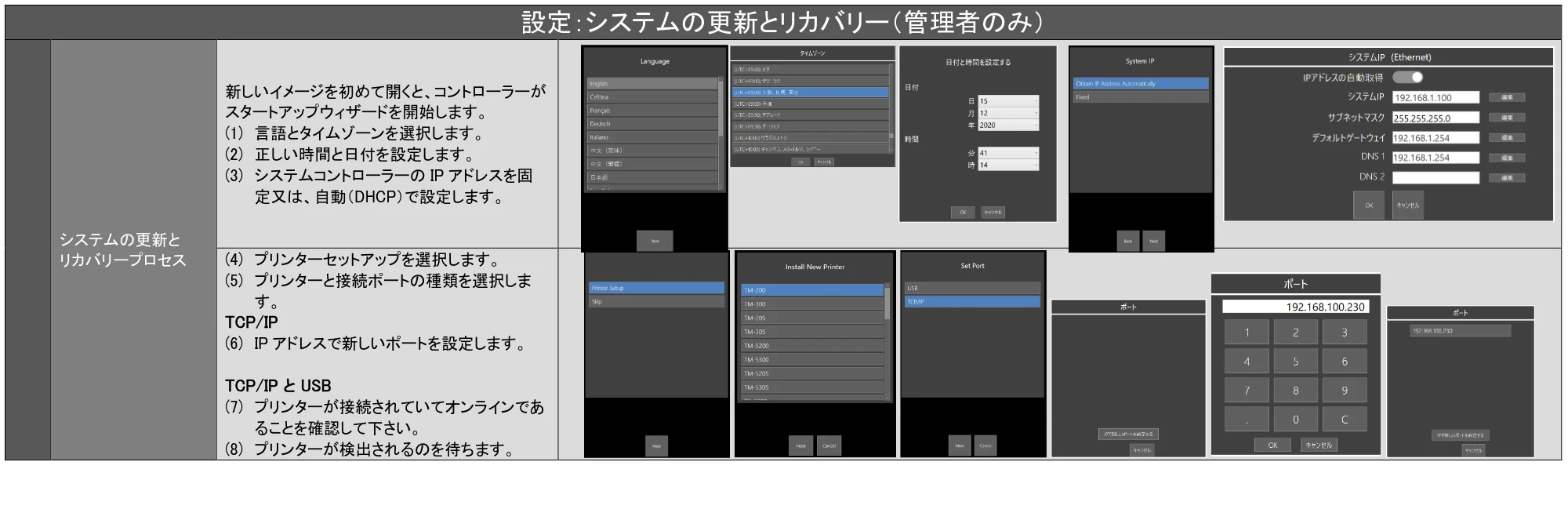Select USB in Set Port
Image resolution: width=1568 pixels, height=531 pixels.
tap(972, 288)
